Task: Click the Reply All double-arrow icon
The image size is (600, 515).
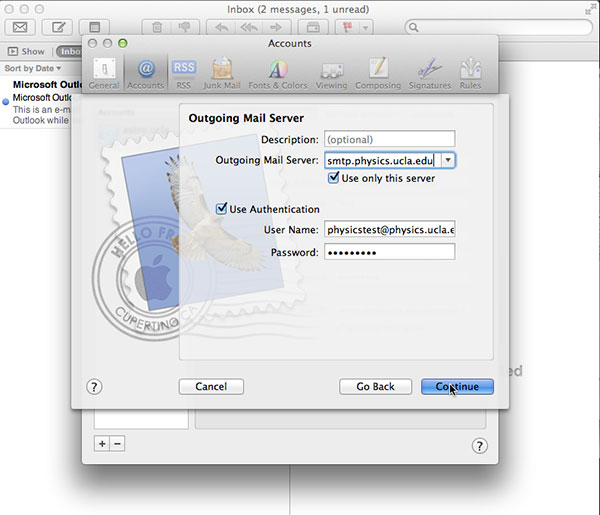Action: coord(249,27)
